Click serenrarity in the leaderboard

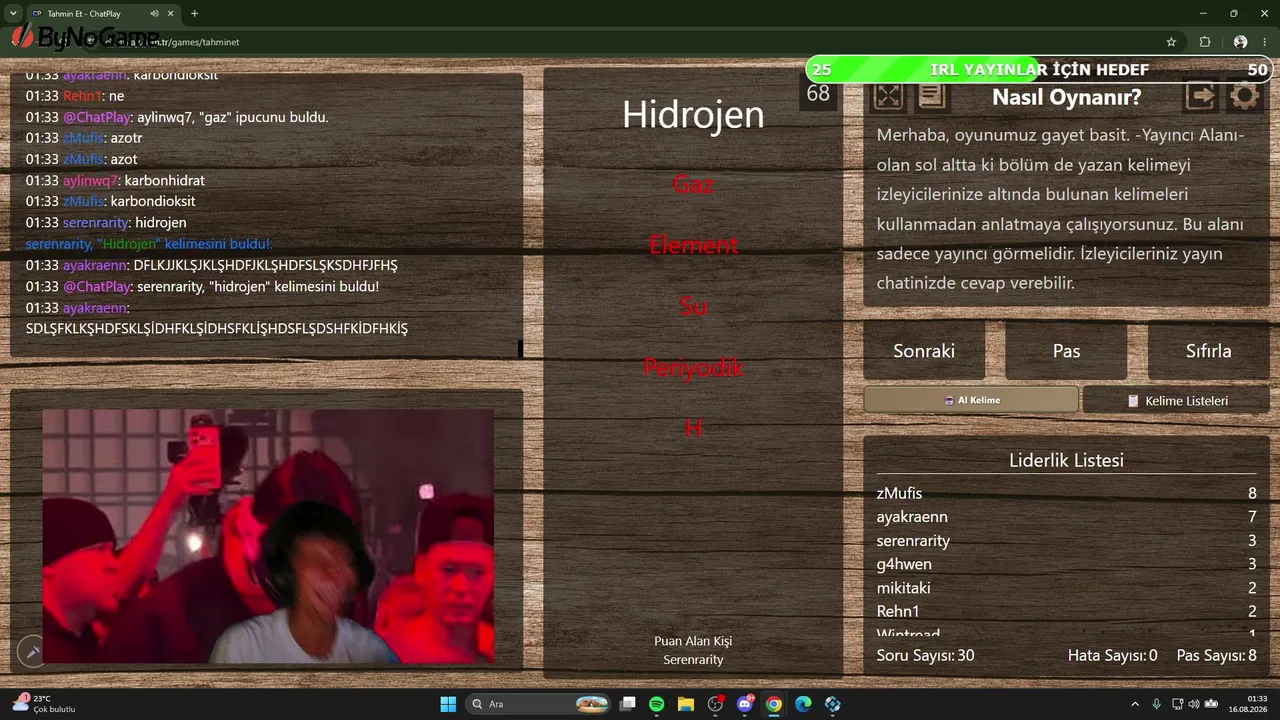click(x=913, y=541)
